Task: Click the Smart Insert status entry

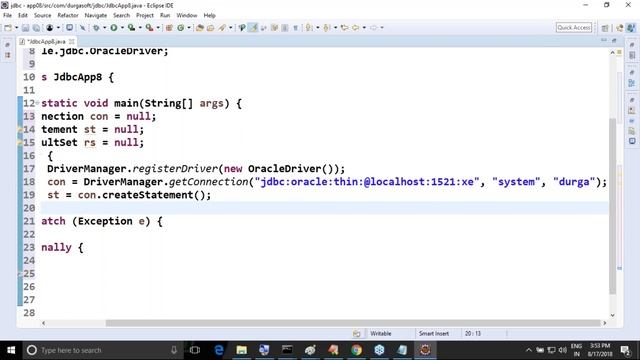Action: pyautogui.click(x=433, y=333)
